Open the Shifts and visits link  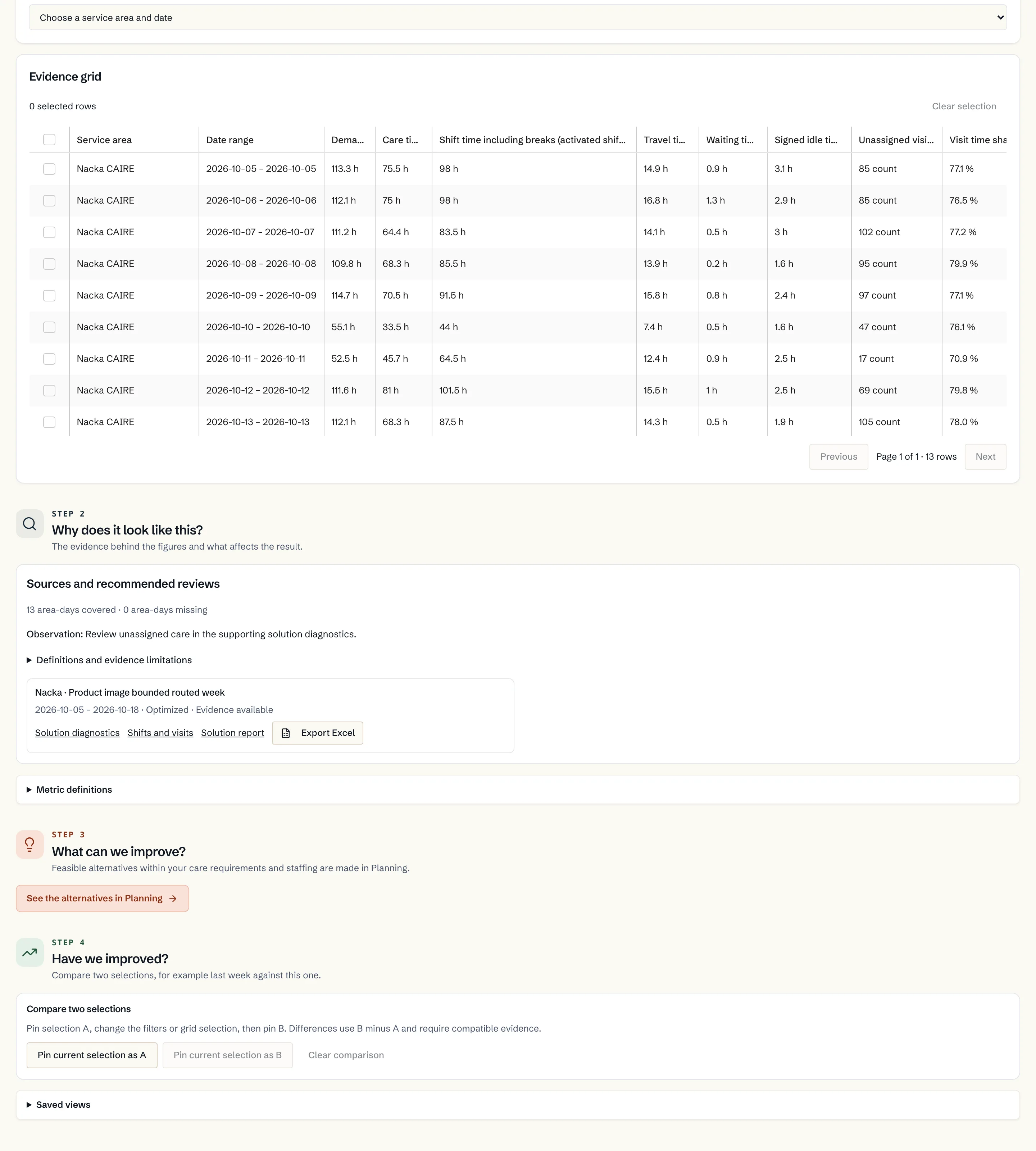click(160, 733)
